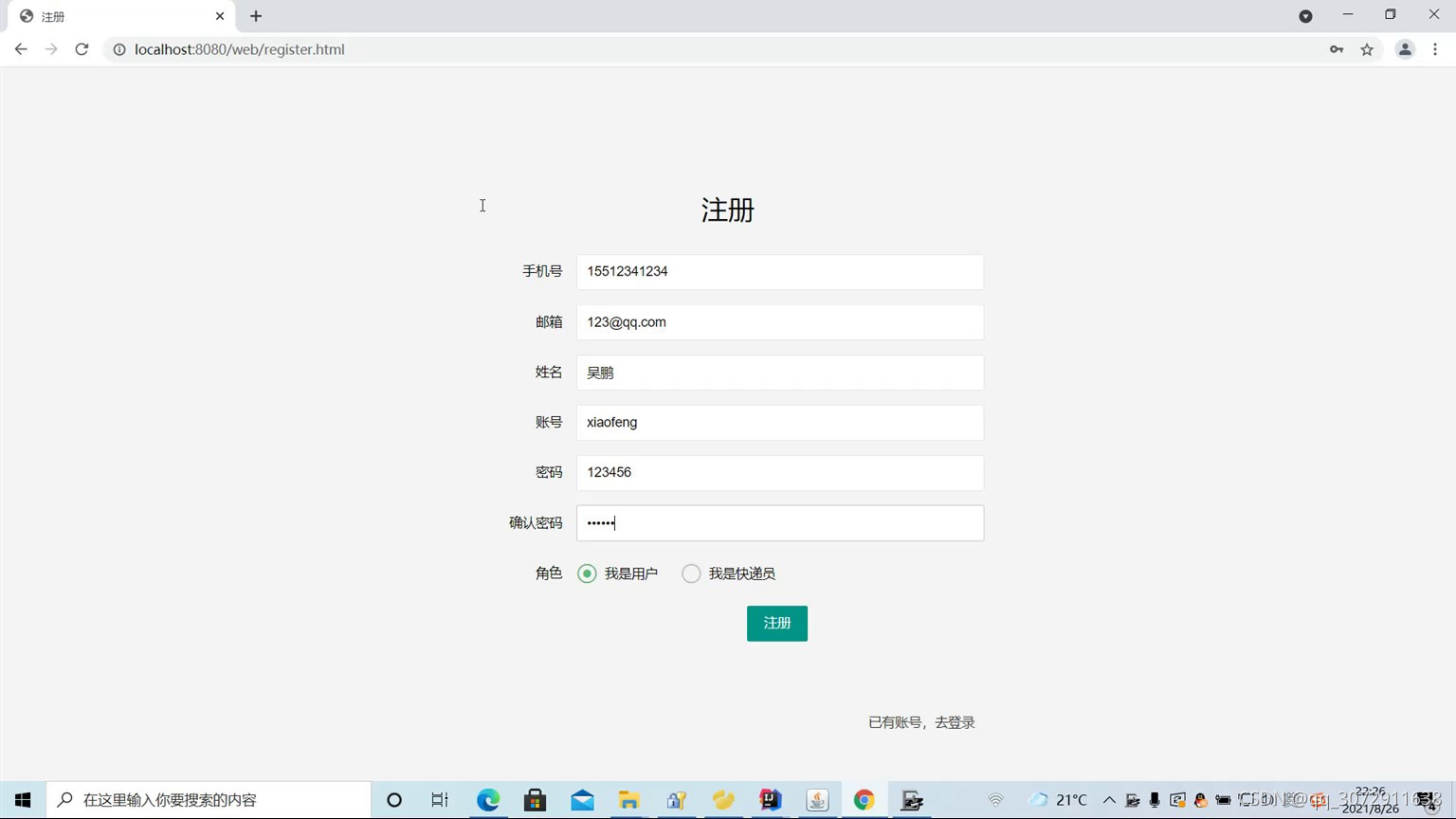Click the battery tray icon
Image resolution: width=1456 pixels, height=819 pixels.
1223,800
